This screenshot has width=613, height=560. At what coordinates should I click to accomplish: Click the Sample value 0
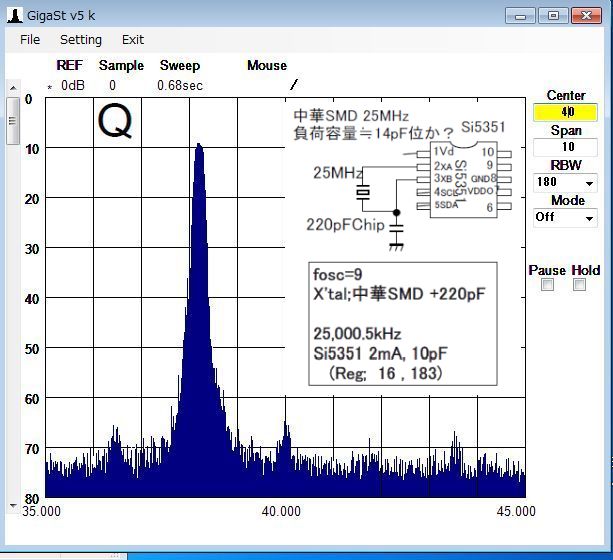point(113,85)
